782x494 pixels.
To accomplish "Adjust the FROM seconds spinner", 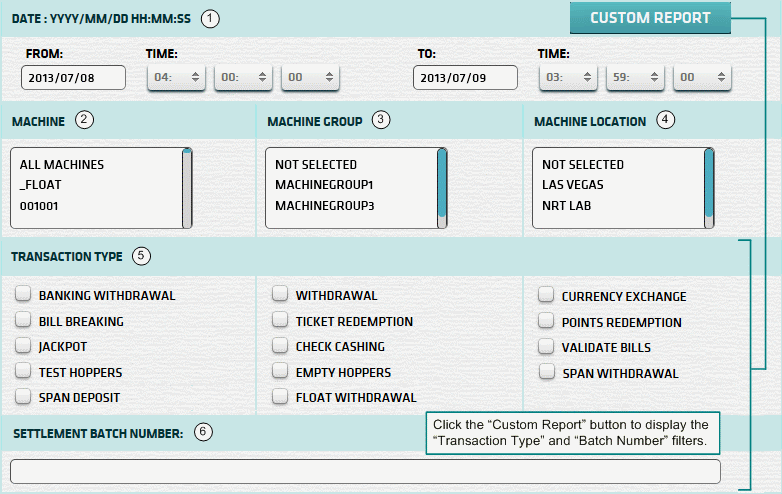I will [310, 77].
